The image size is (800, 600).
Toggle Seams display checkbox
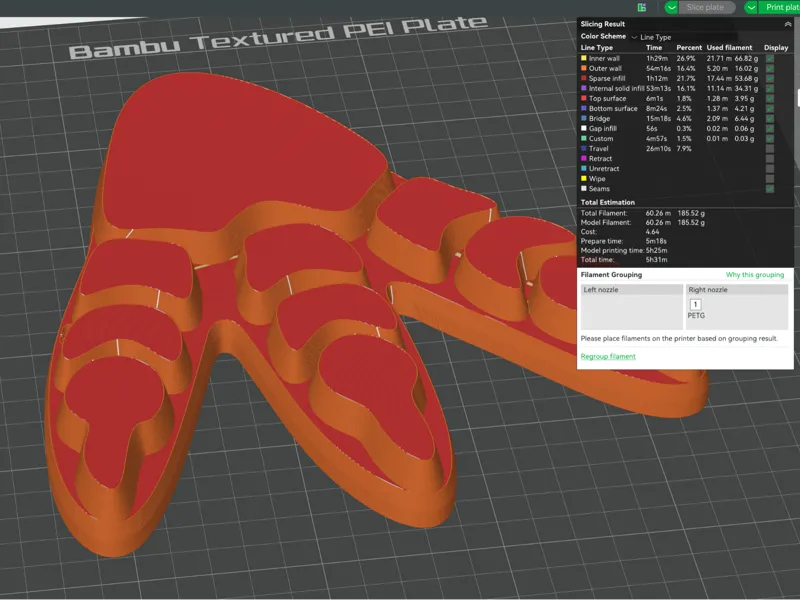pyautogui.click(x=770, y=189)
